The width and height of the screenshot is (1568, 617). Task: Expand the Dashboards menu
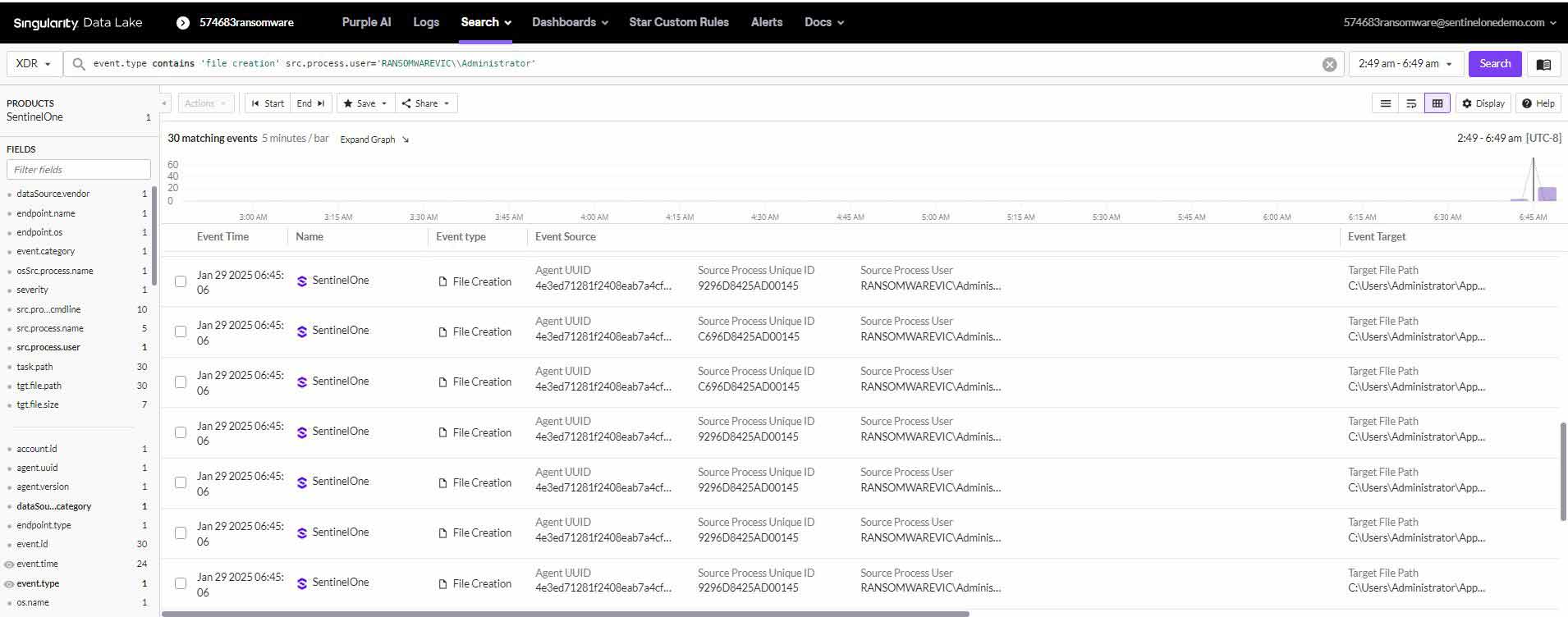point(570,22)
